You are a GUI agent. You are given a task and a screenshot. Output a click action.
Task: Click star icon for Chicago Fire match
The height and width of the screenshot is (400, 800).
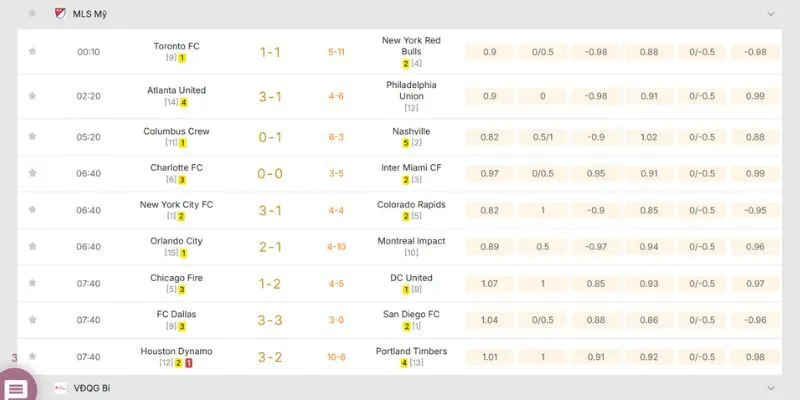pos(32,283)
